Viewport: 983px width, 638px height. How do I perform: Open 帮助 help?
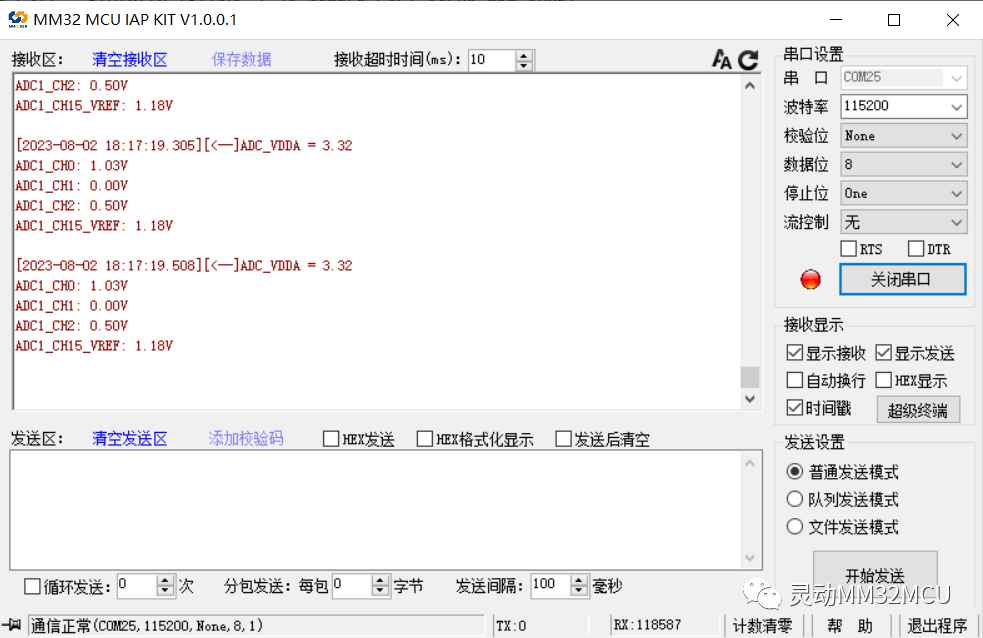[849, 625]
